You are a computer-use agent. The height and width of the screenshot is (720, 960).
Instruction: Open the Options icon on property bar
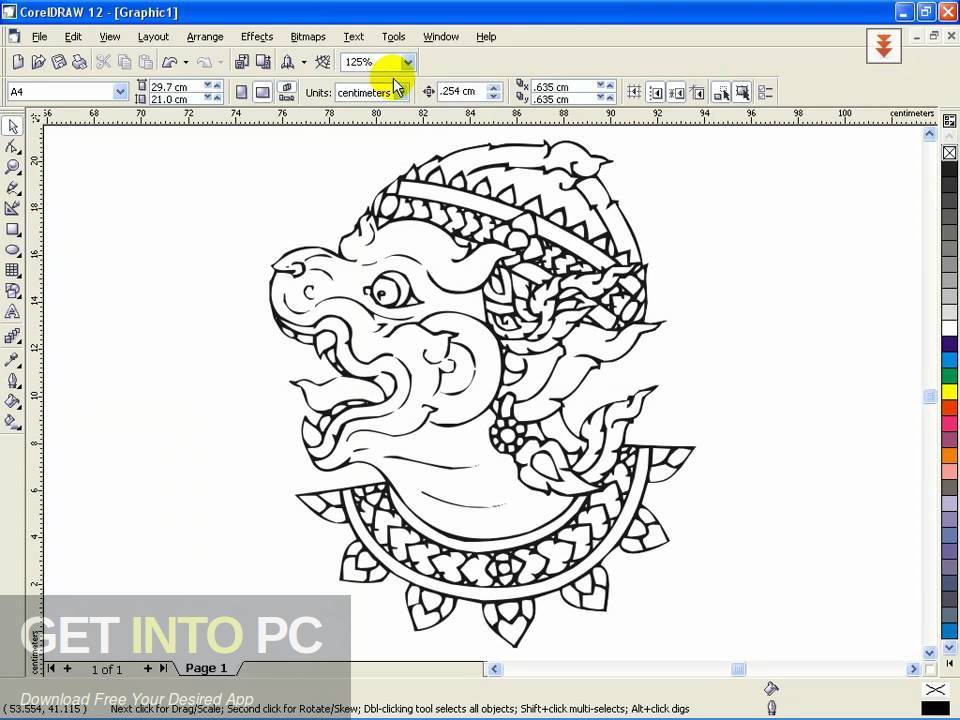766,92
